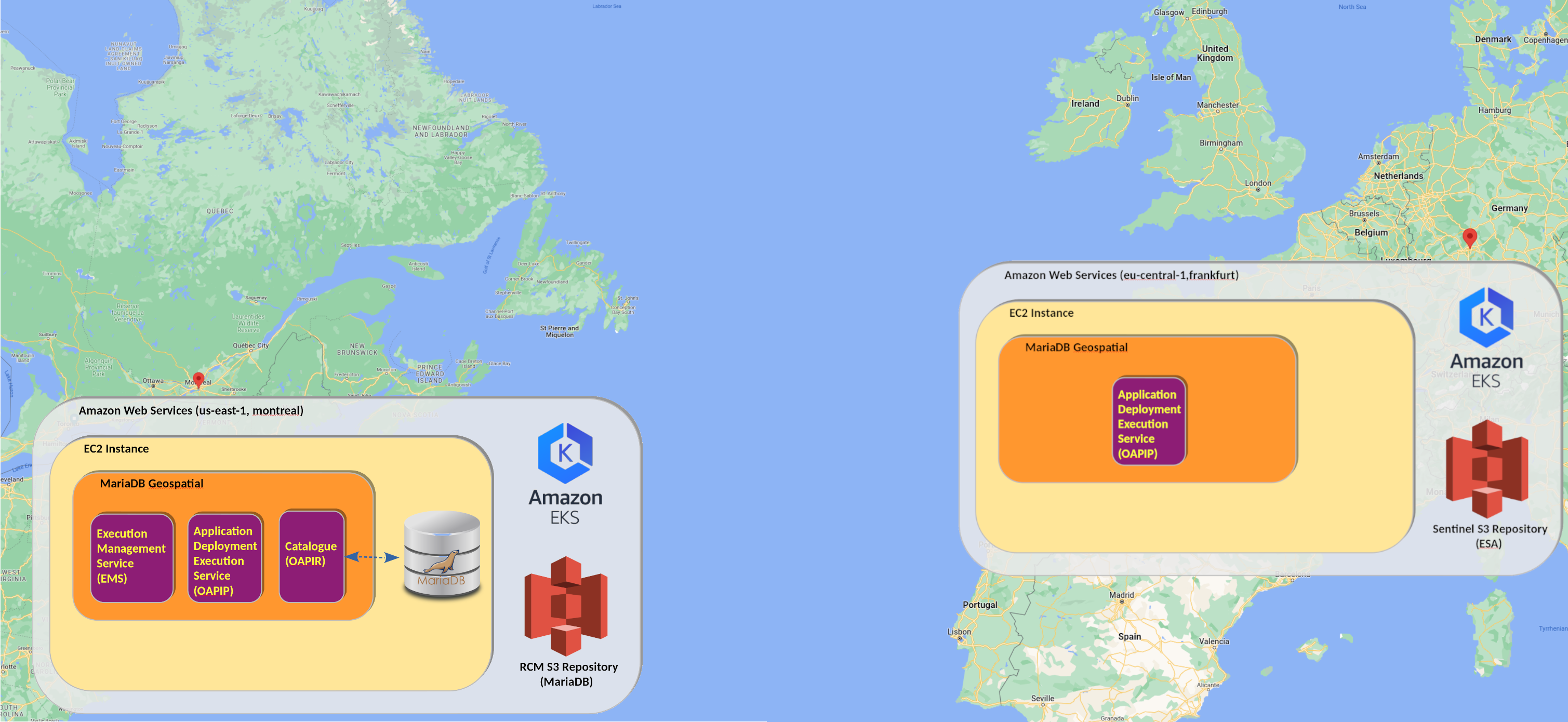Click the QUEBEC province label

click(219, 211)
